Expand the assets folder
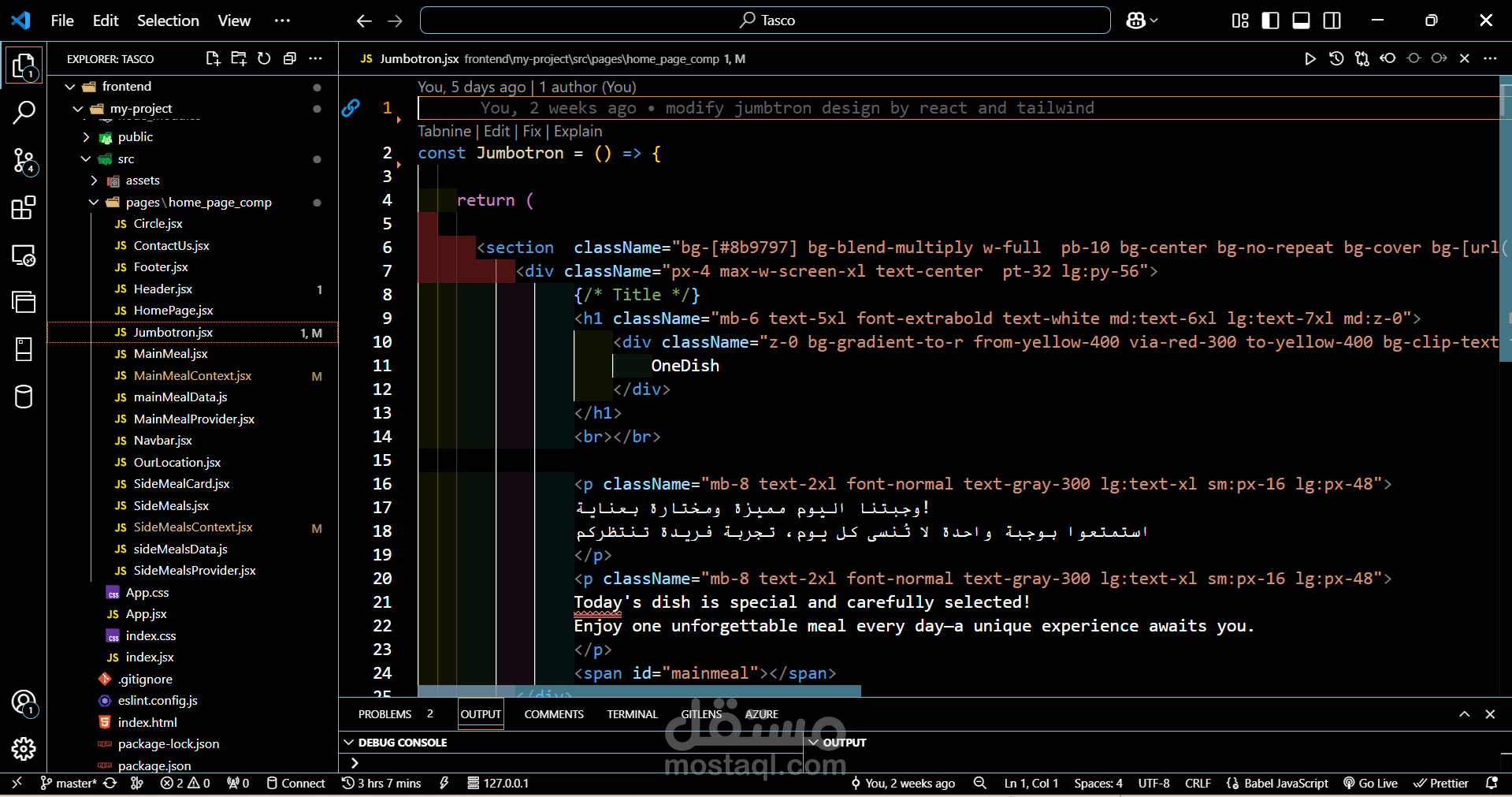The width and height of the screenshot is (1512, 797). point(94,181)
